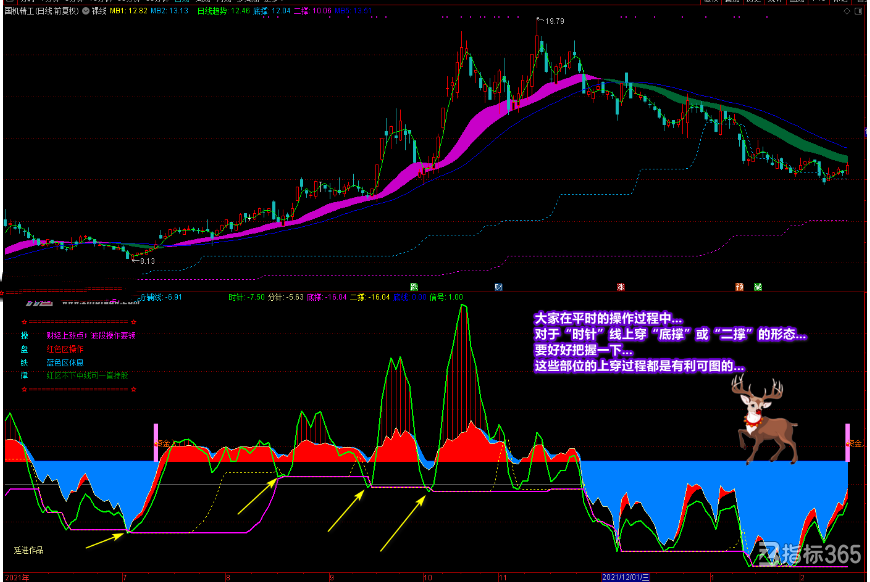Click the 延进作品 label in indicator pane
Screen dimensions: 870x582
pyautogui.click(x=28, y=550)
